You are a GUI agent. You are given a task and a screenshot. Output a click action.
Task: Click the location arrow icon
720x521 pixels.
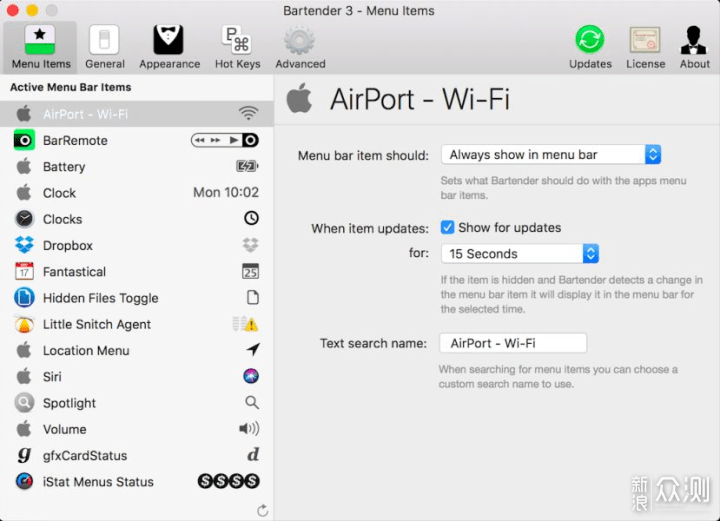click(253, 349)
